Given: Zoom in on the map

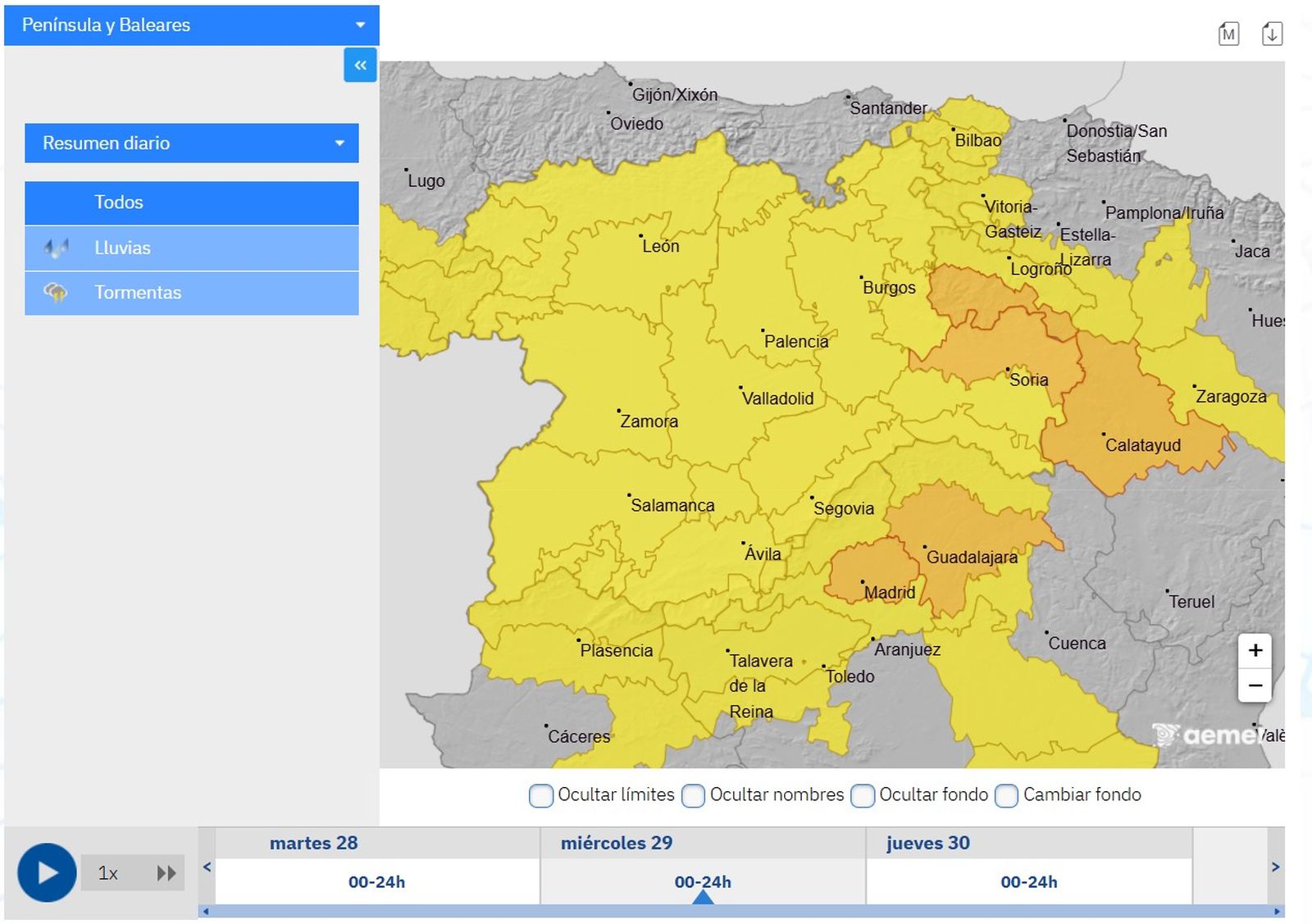Looking at the screenshot, I should pos(1255,650).
